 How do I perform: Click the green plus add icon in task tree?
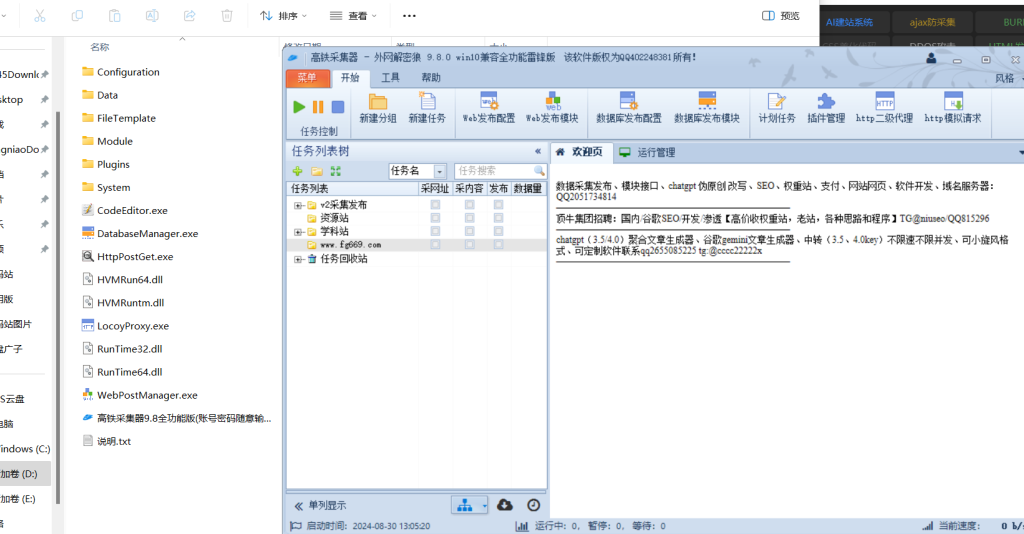click(x=297, y=171)
